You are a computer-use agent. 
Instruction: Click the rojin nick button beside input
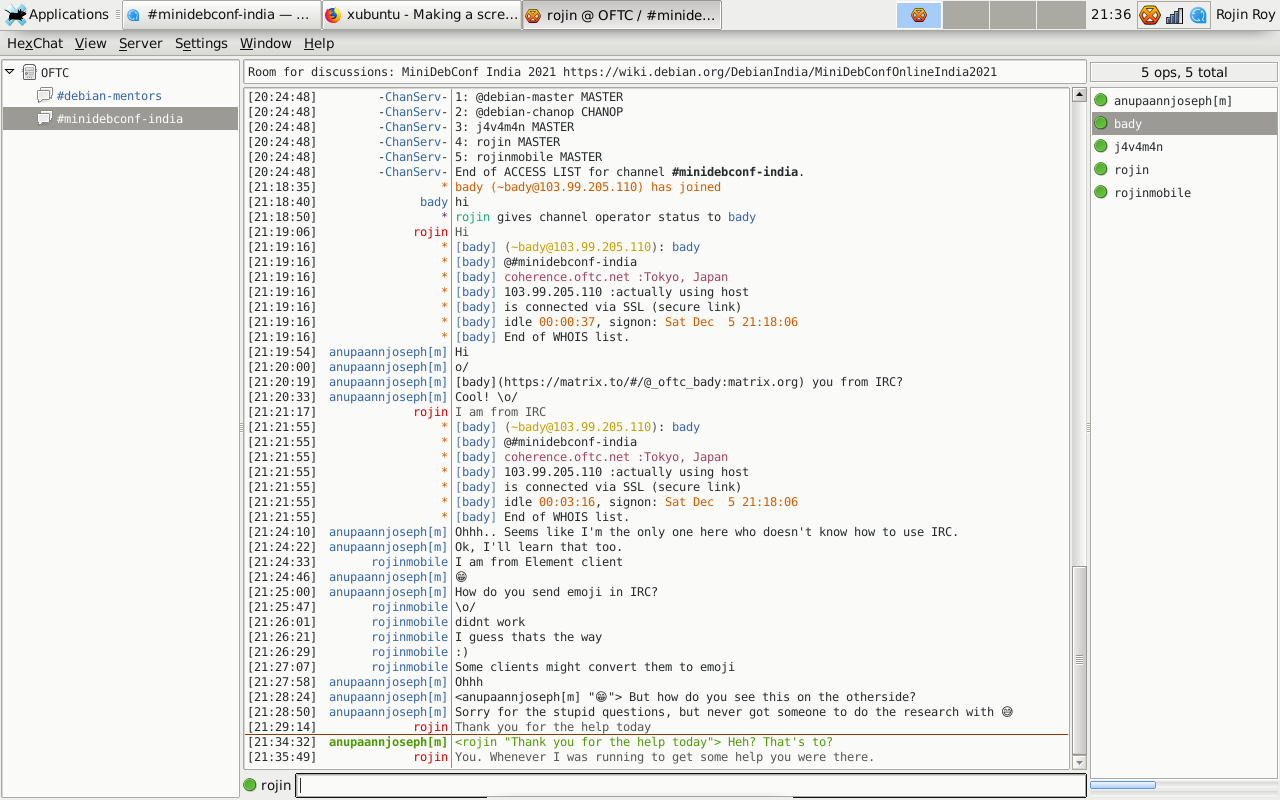pos(276,785)
